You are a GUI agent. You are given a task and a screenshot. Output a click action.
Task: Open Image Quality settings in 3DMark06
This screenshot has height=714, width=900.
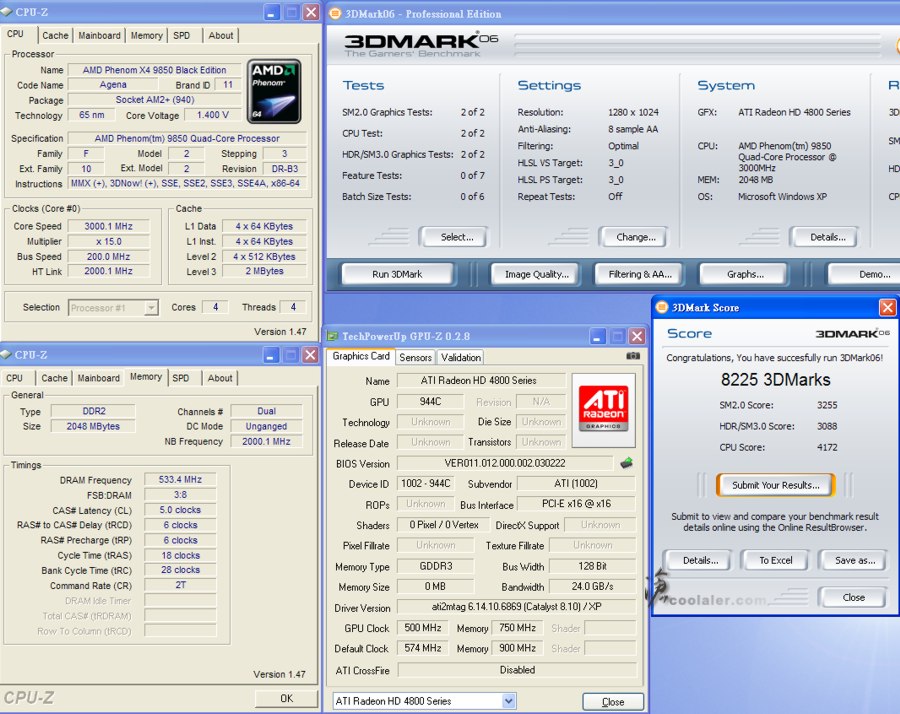coord(537,274)
